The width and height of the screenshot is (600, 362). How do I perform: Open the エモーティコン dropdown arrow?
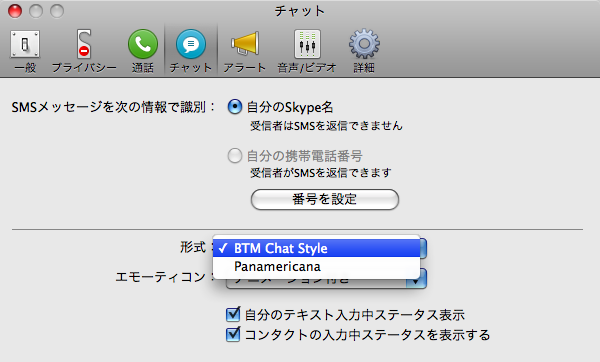click(416, 282)
